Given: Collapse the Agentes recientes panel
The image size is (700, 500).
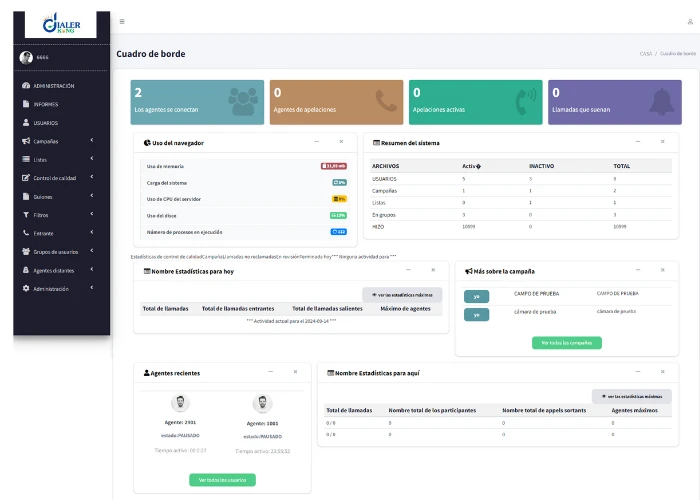Looking at the screenshot, I should (x=271, y=372).
